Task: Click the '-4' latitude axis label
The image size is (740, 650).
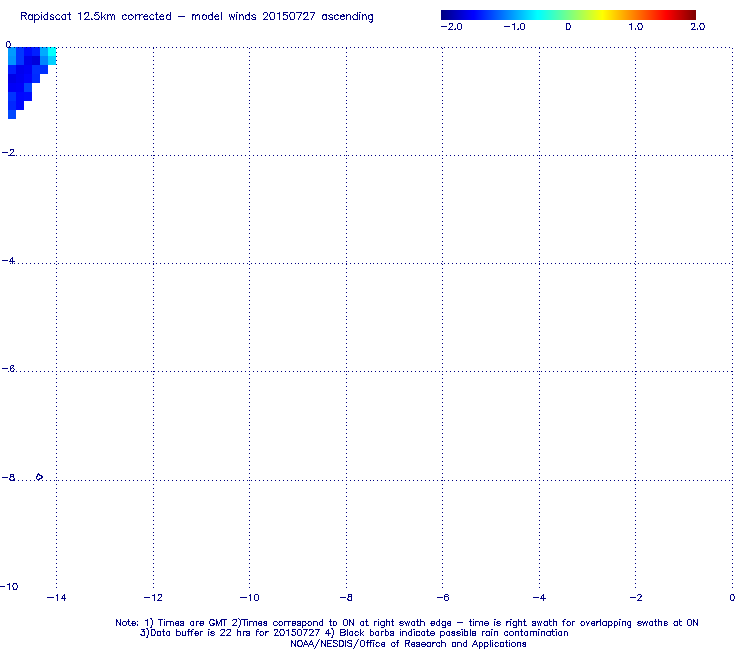Action: point(8,261)
